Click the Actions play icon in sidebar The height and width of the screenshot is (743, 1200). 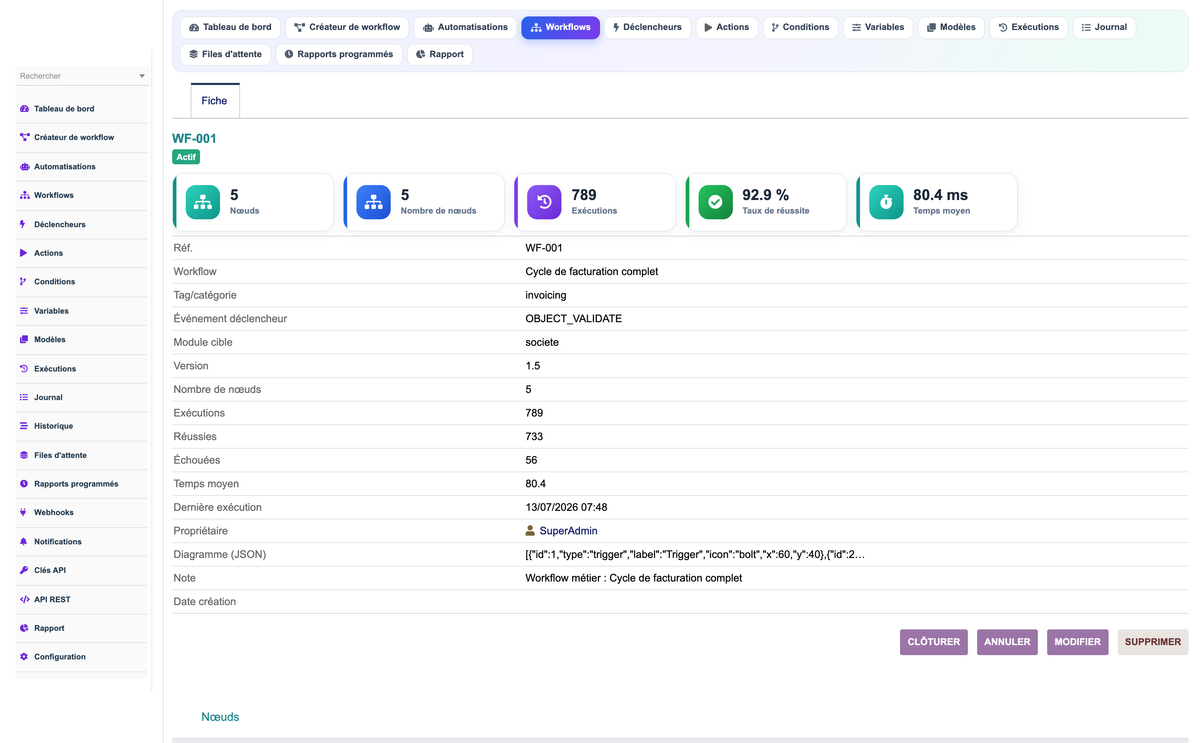coord(23,253)
